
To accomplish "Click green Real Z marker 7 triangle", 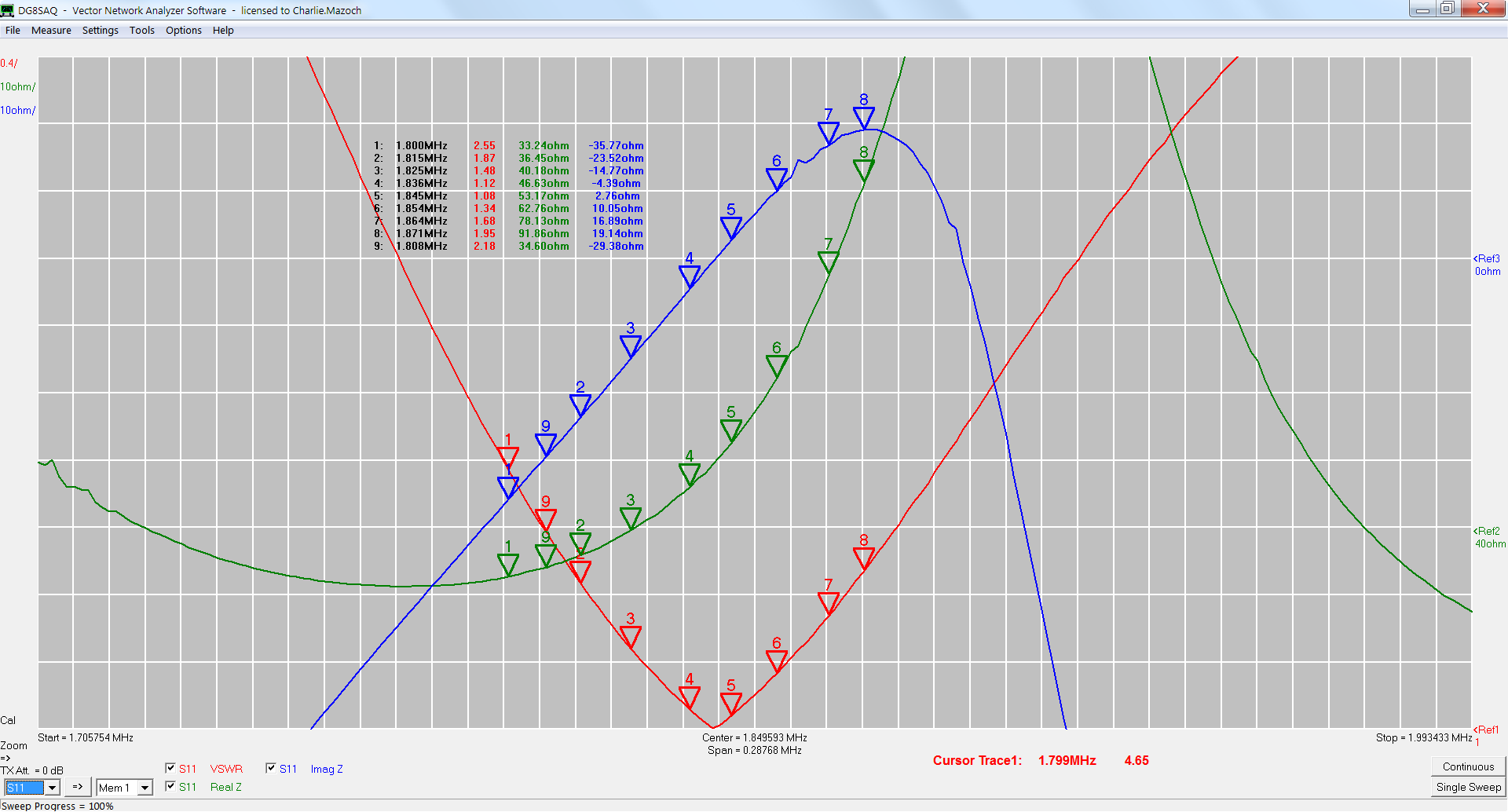I will (828, 261).
